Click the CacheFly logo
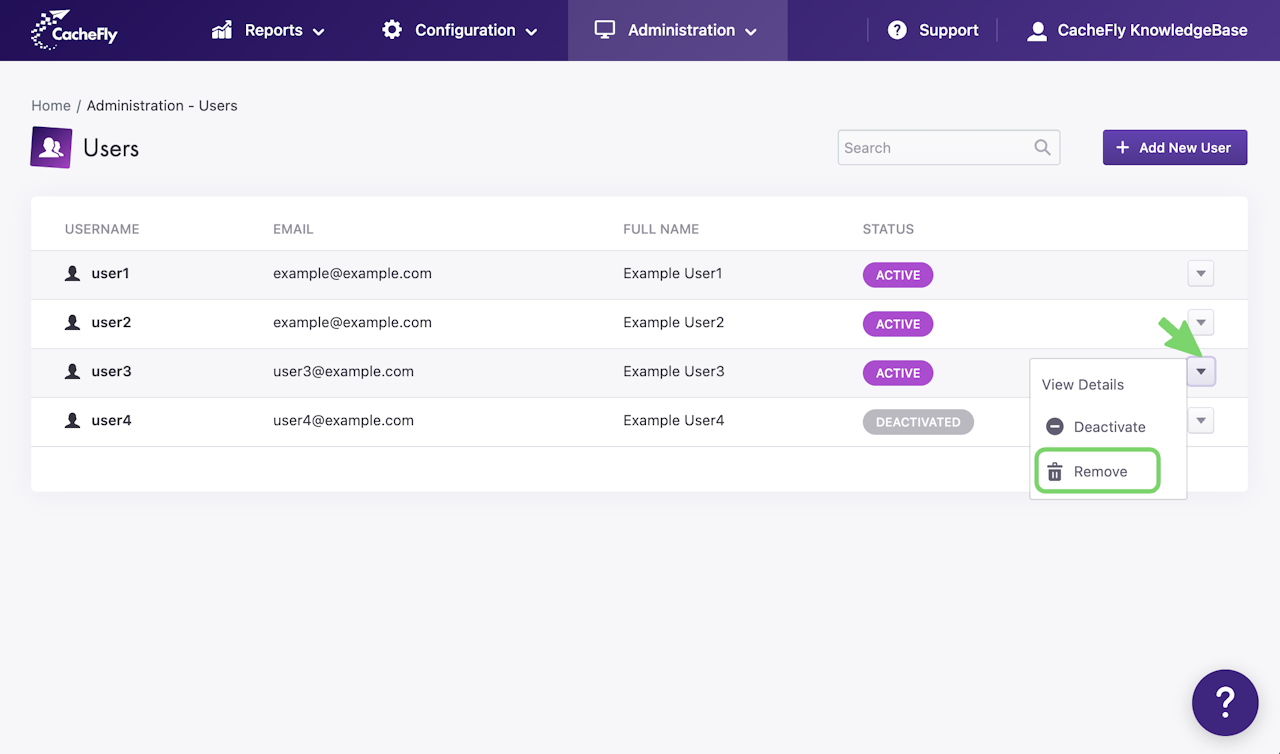1280x754 pixels. [74, 30]
